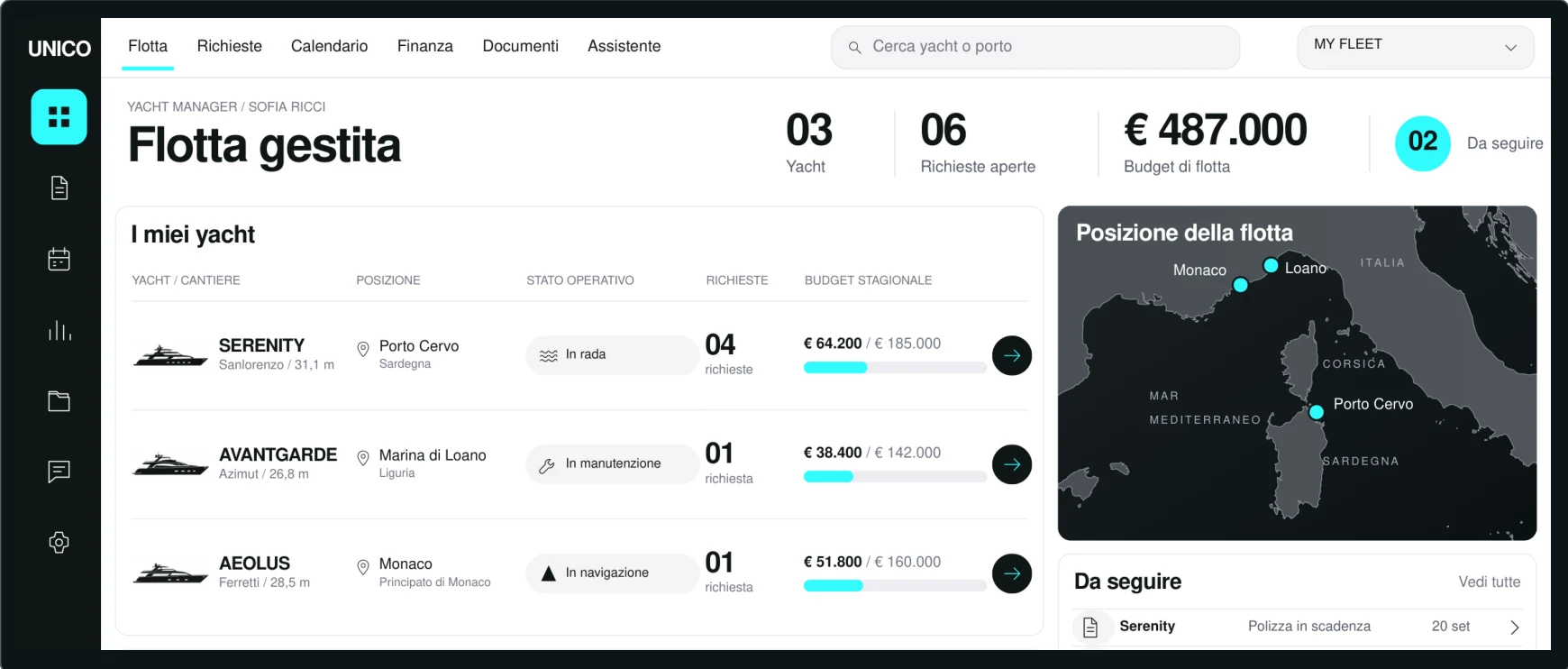Viewport: 1568px width, 669px height.
Task: Click the 06 Richieste aperte counter
Action: [x=978, y=142]
